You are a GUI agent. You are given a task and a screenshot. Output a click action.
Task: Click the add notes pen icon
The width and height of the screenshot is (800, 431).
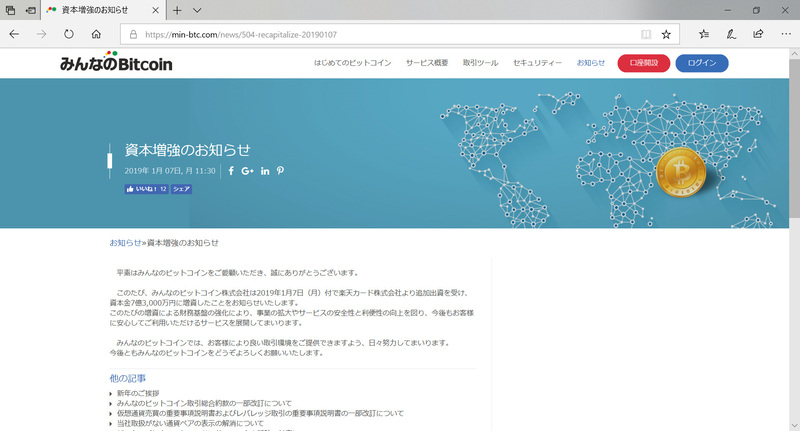point(731,34)
